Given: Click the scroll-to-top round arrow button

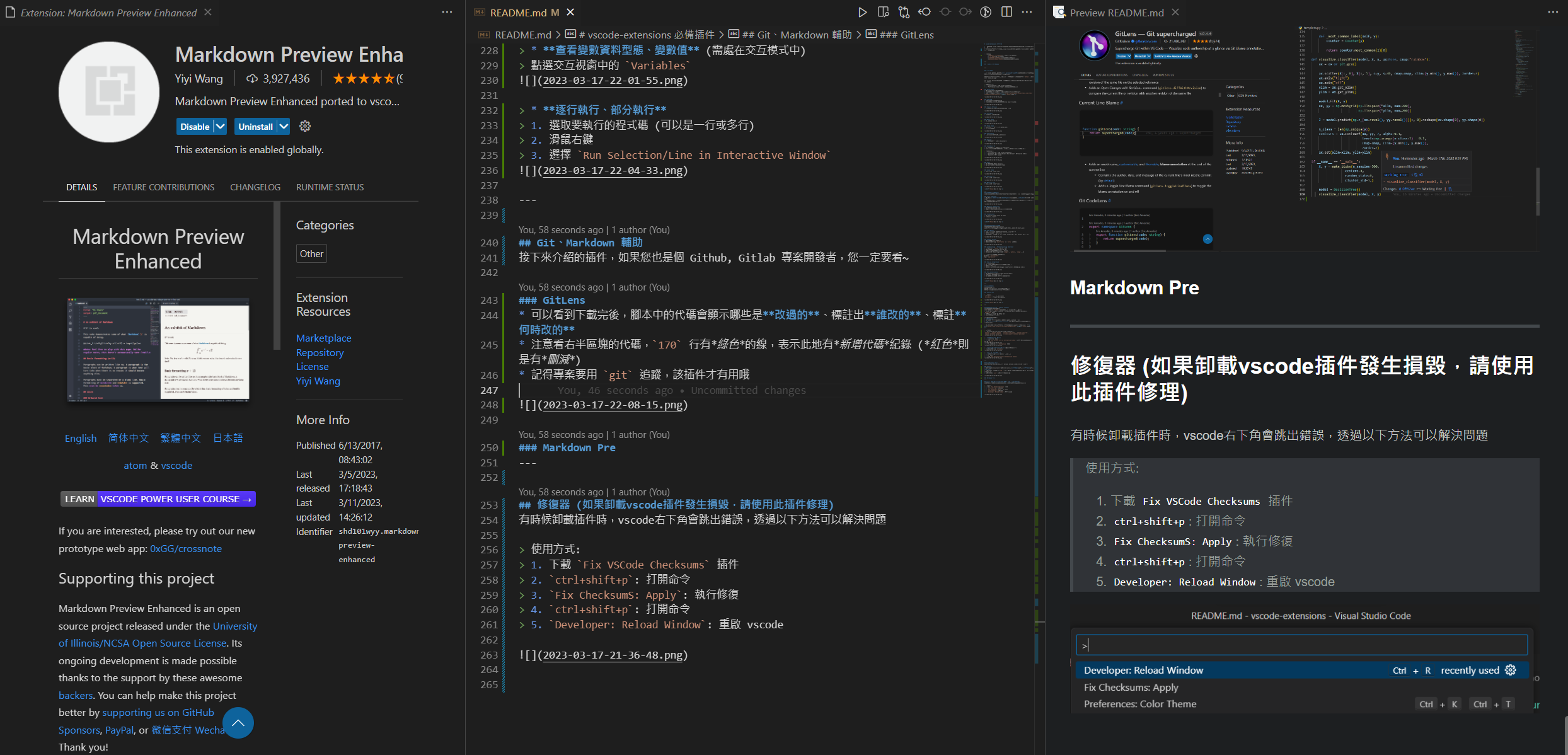Looking at the screenshot, I should pyautogui.click(x=238, y=723).
